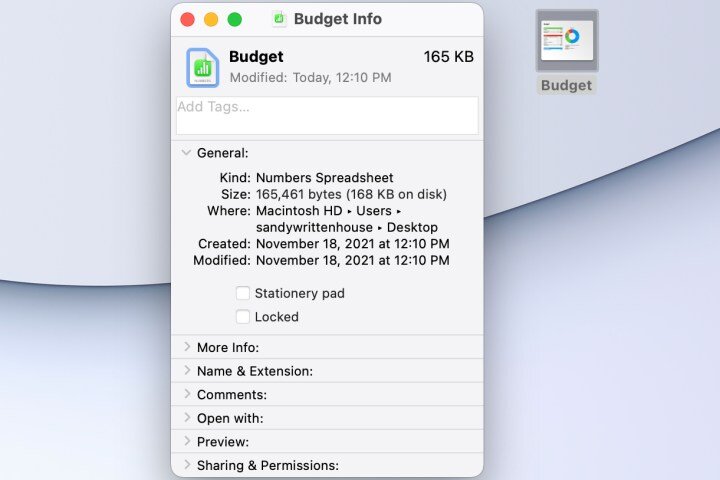
Task: Expand the More Info section
Action: pyautogui.click(x=187, y=347)
